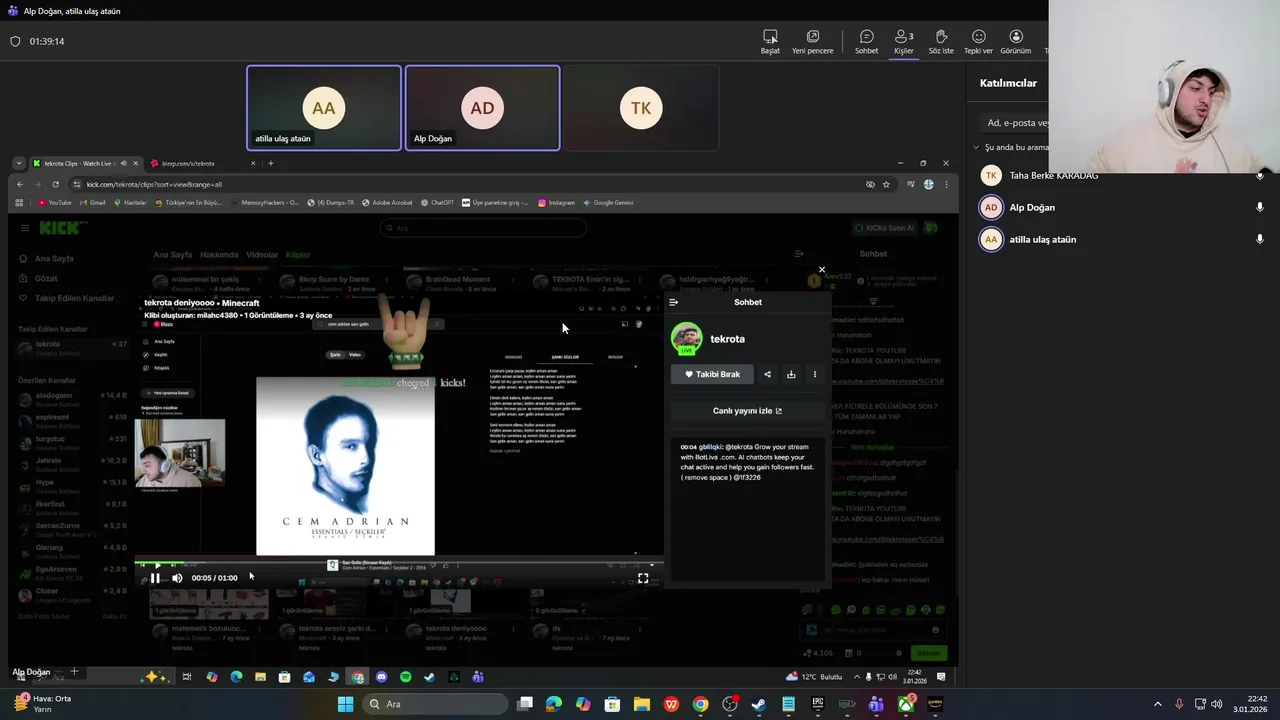
Task: Open the Kişiler people panel
Action: click(904, 41)
